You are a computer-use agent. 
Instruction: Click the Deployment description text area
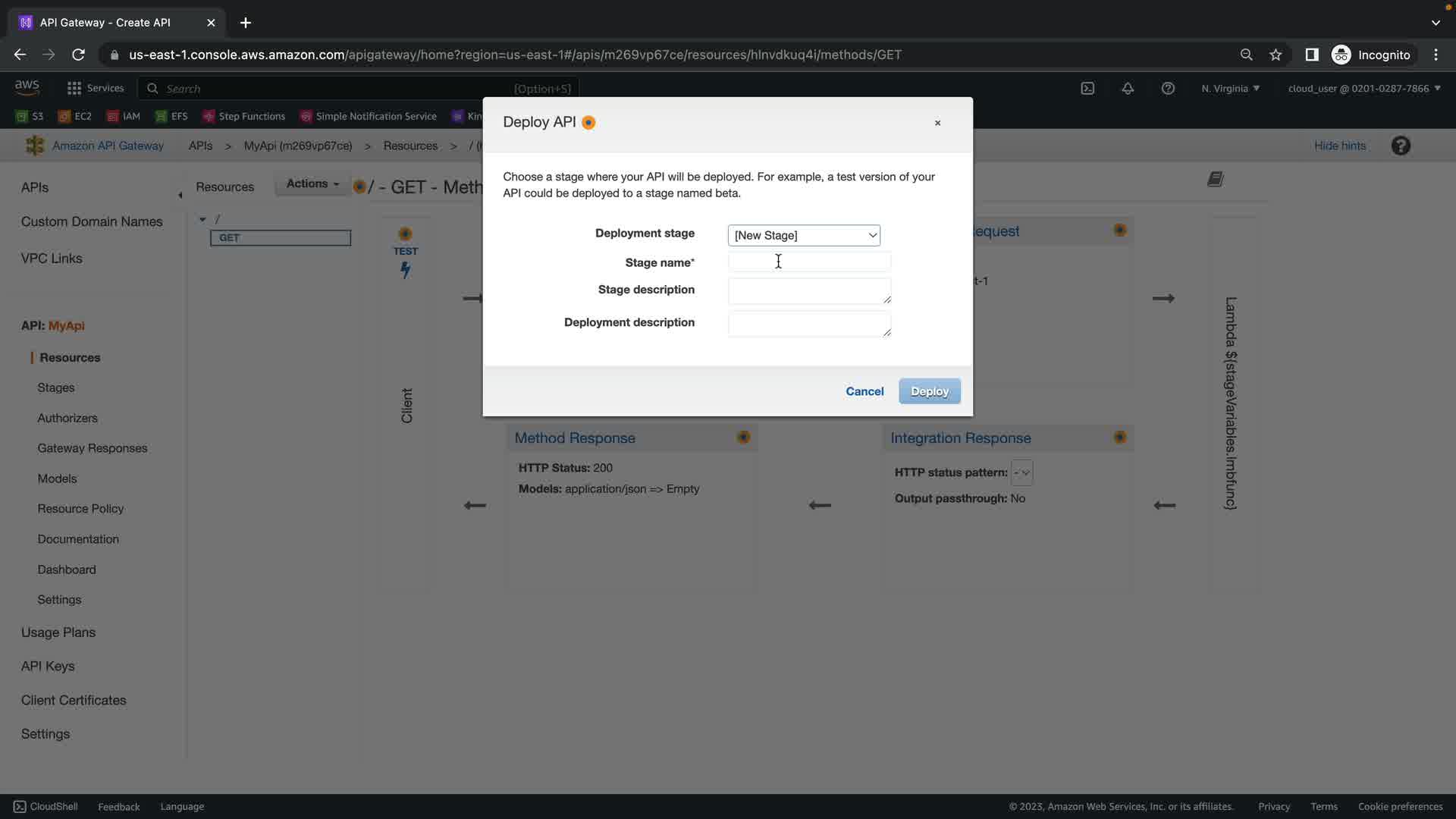(x=809, y=324)
